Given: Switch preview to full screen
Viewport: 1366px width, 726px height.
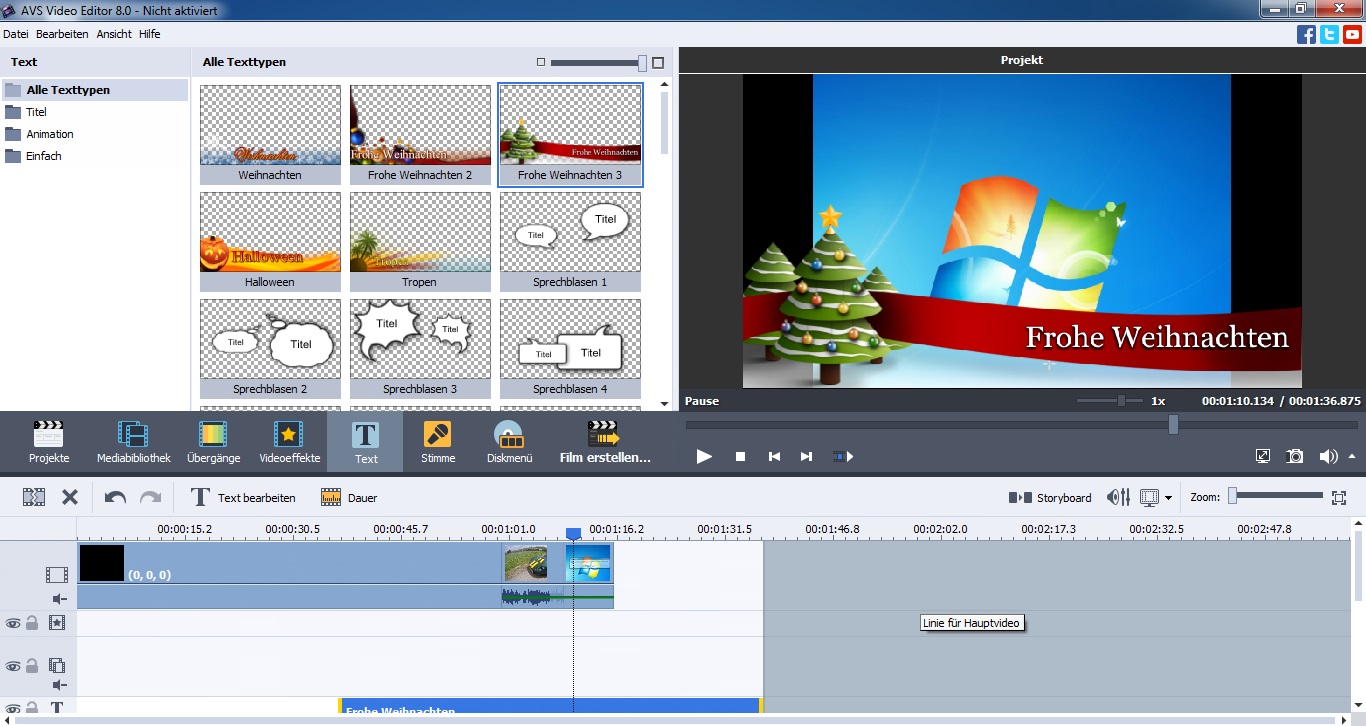Looking at the screenshot, I should pyautogui.click(x=1263, y=456).
